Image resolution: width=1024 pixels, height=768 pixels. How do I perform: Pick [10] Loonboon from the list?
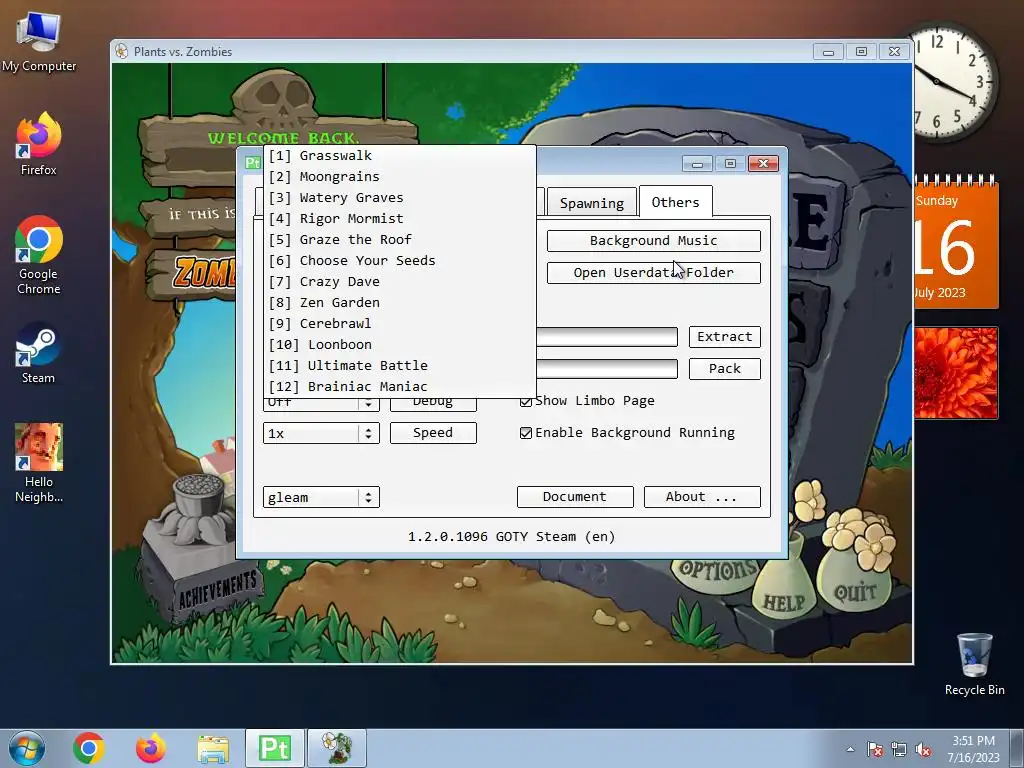point(399,344)
